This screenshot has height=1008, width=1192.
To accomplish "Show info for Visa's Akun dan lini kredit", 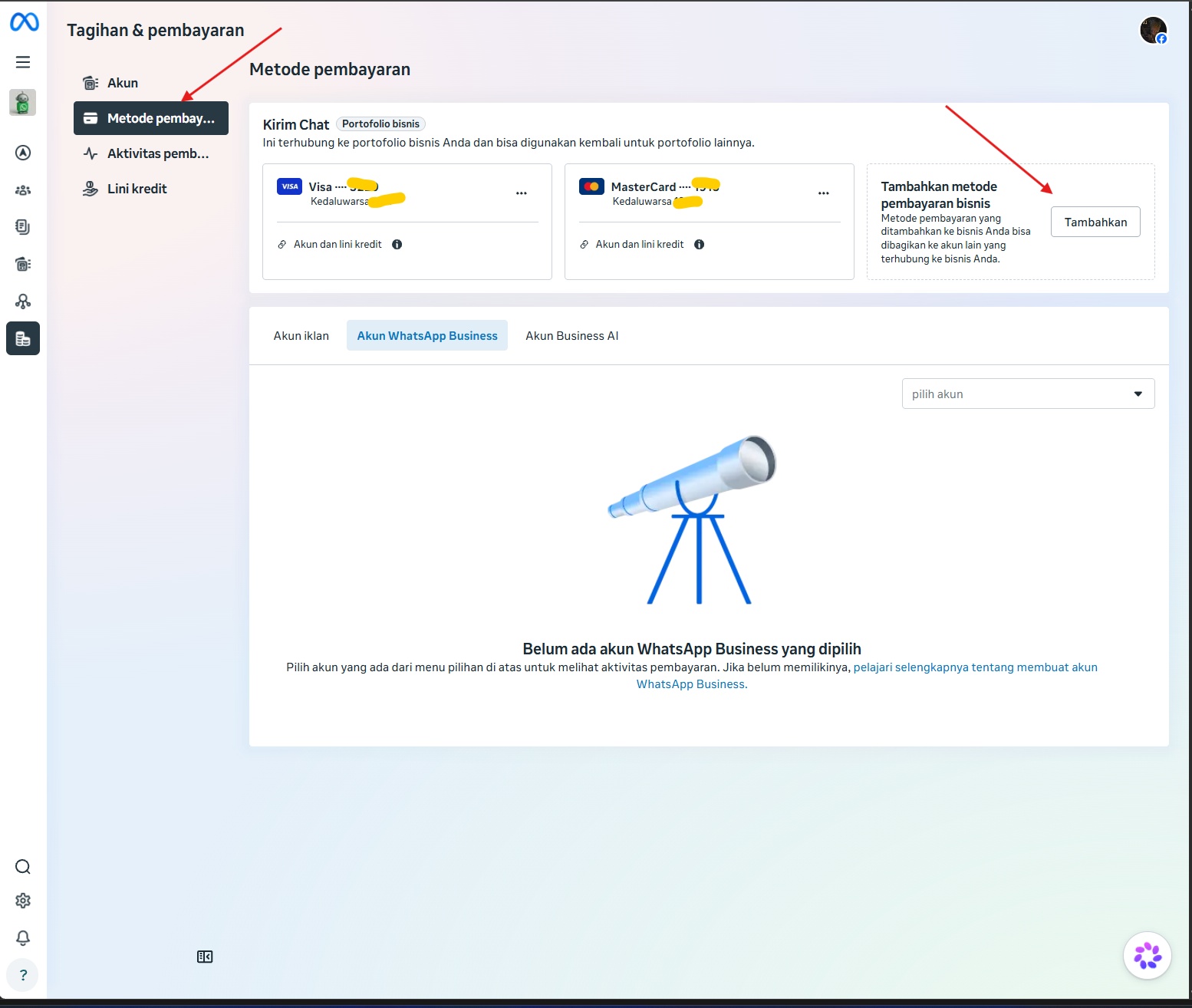I will [397, 245].
